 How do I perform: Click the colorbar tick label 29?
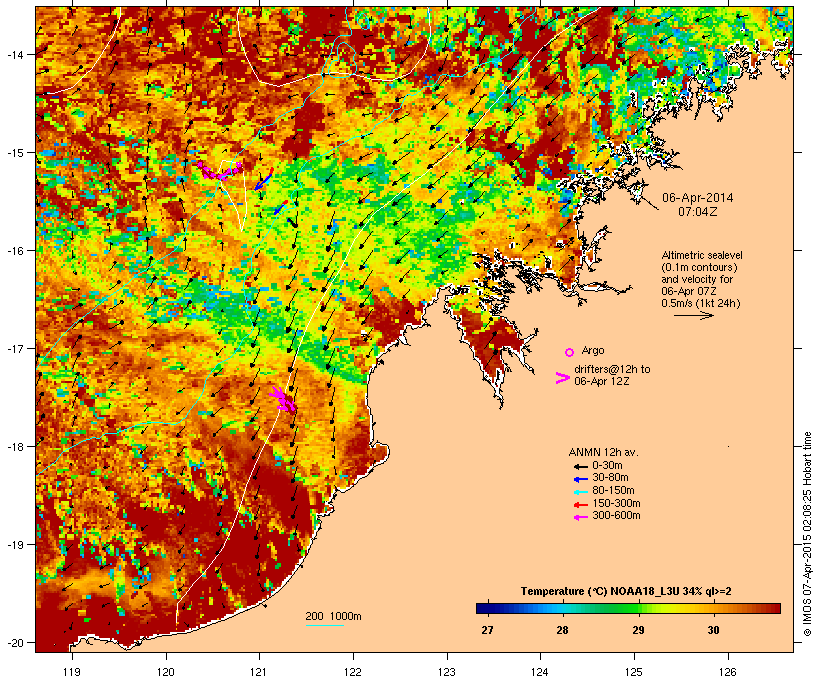coord(638,630)
